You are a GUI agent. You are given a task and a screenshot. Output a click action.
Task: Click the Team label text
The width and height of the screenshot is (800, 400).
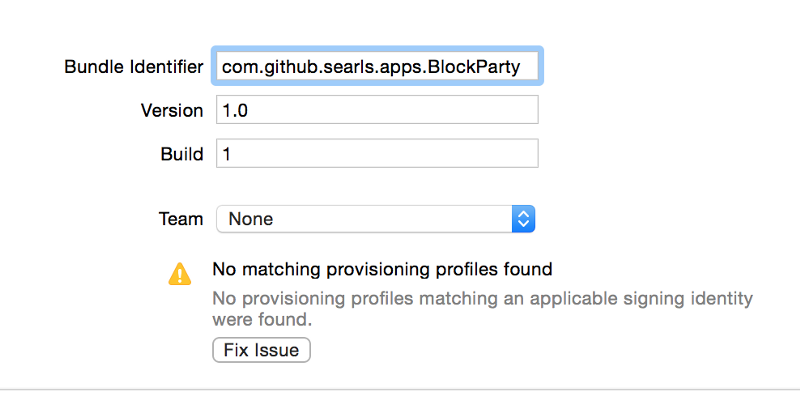tap(181, 219)
